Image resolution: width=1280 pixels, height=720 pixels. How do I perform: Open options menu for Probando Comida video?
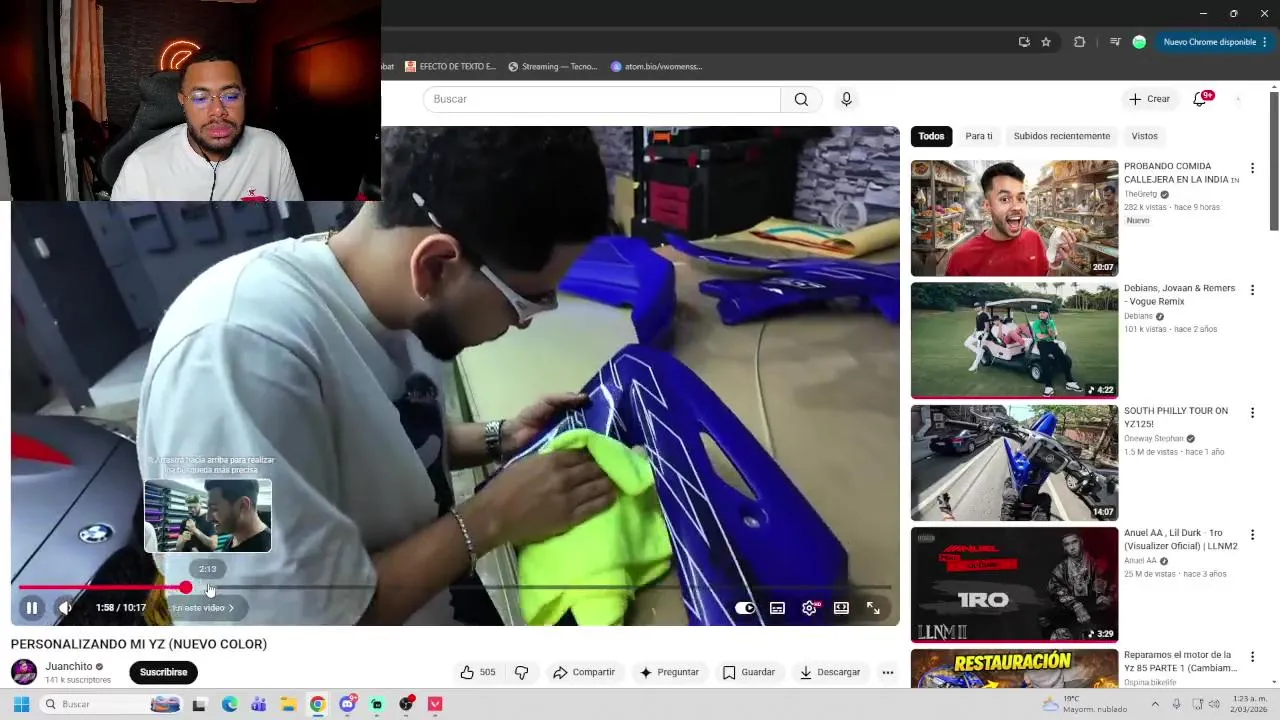coord(1252,168)
